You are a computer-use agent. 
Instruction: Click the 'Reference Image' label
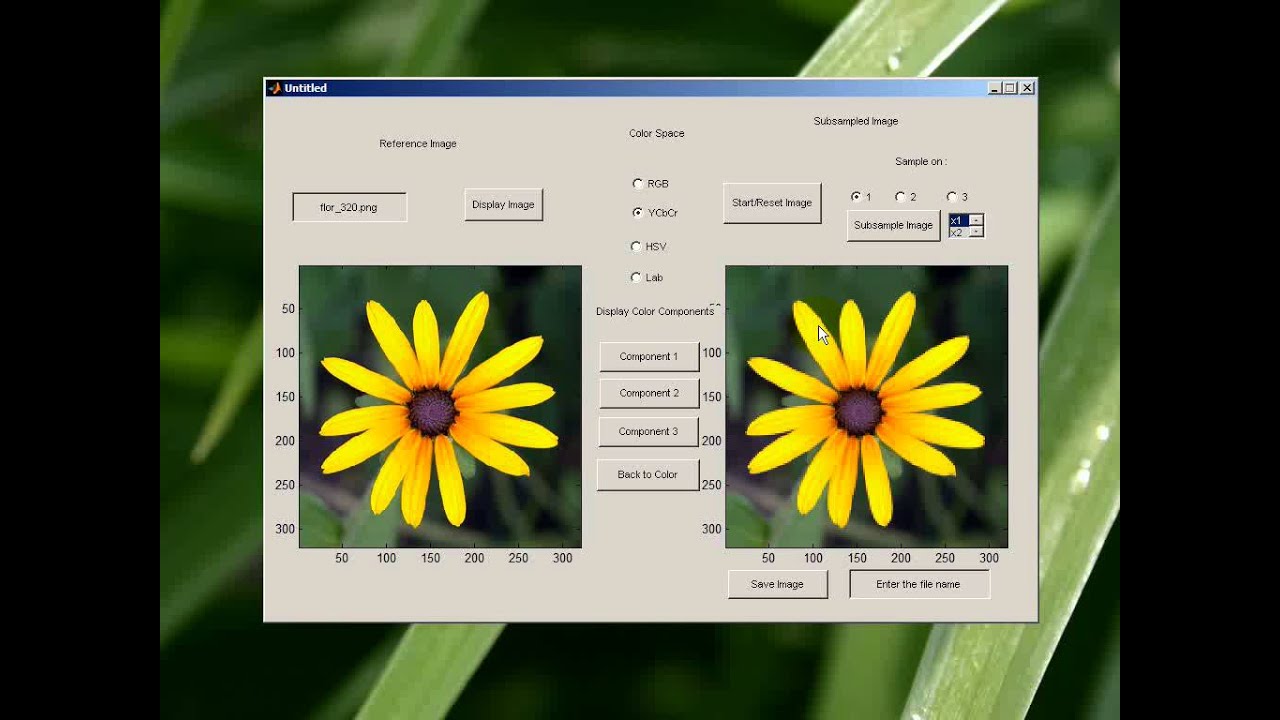coord(418,144)
